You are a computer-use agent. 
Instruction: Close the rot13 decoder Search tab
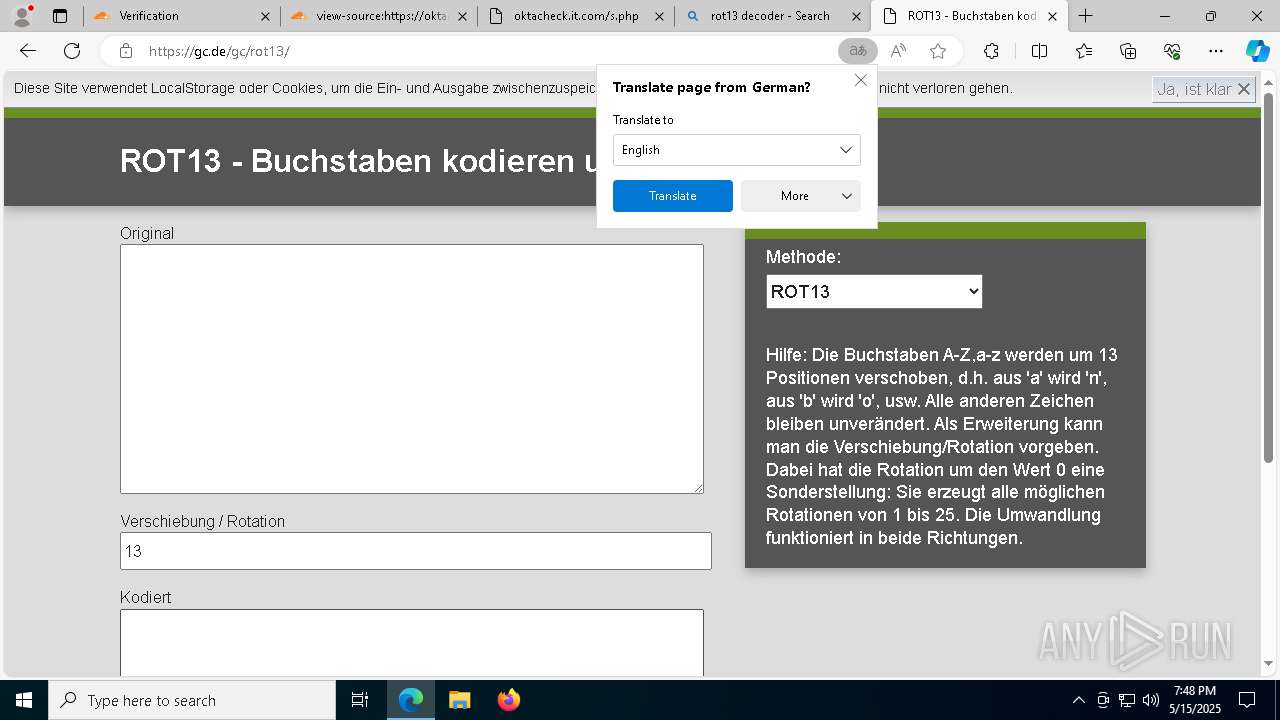click(855, 16)
